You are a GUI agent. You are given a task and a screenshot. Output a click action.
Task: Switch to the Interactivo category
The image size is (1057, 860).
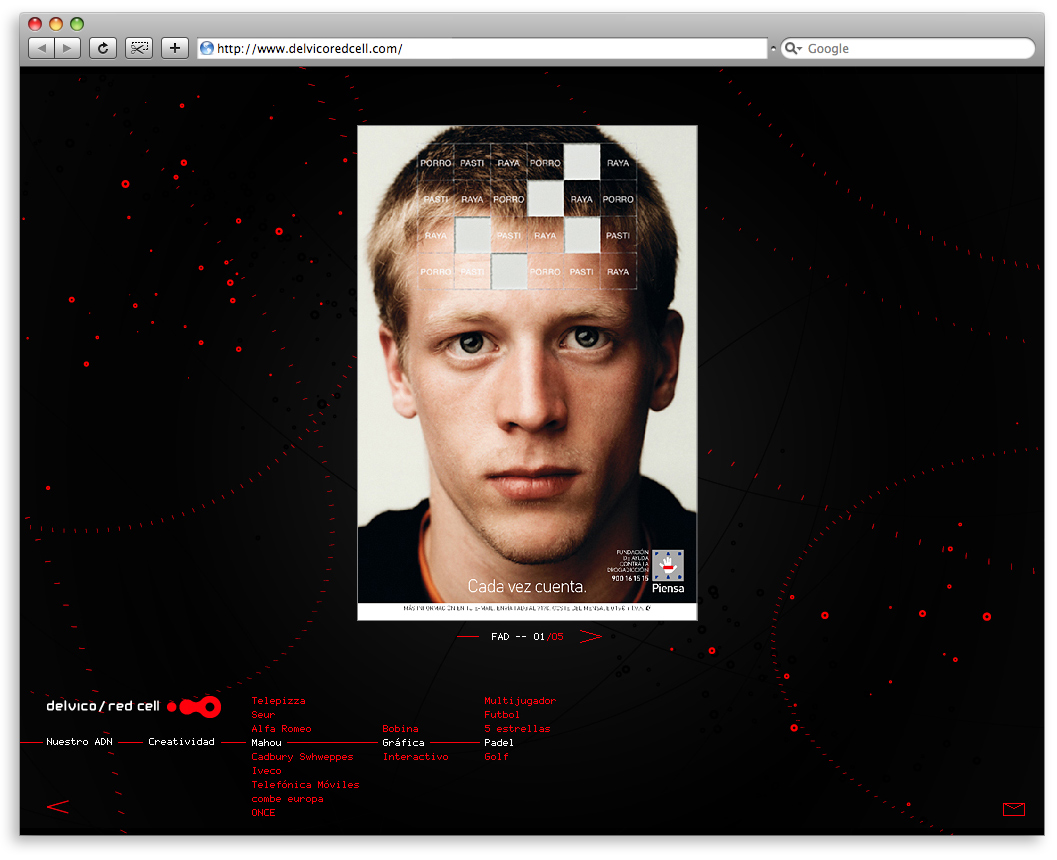pyautogui.click(x=415, y=757)
